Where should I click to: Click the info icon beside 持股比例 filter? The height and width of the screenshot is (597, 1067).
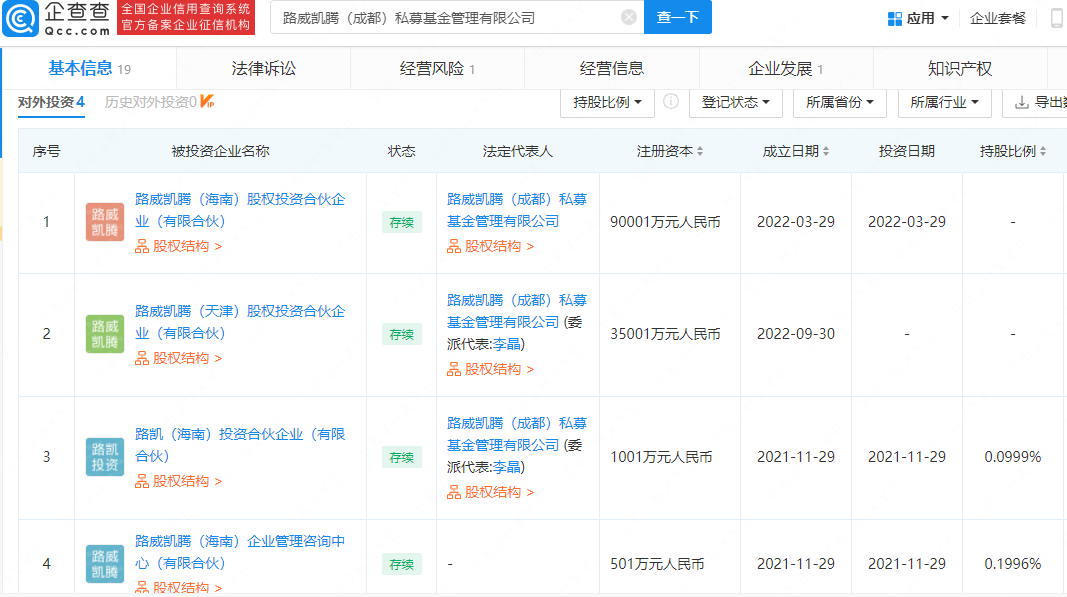coord(670,102)
